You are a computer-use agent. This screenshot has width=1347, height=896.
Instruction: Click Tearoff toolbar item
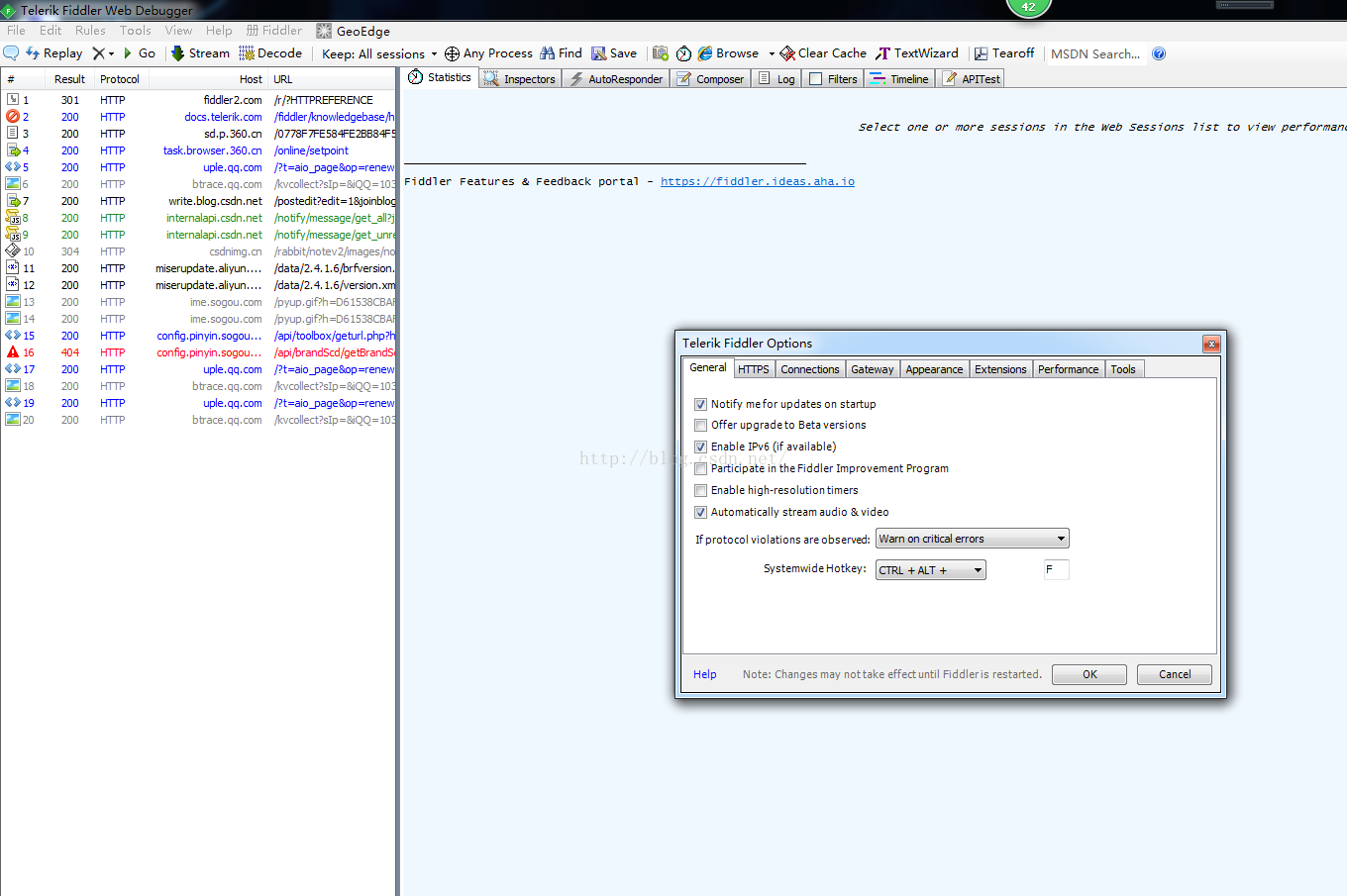tap(1004, 53)
